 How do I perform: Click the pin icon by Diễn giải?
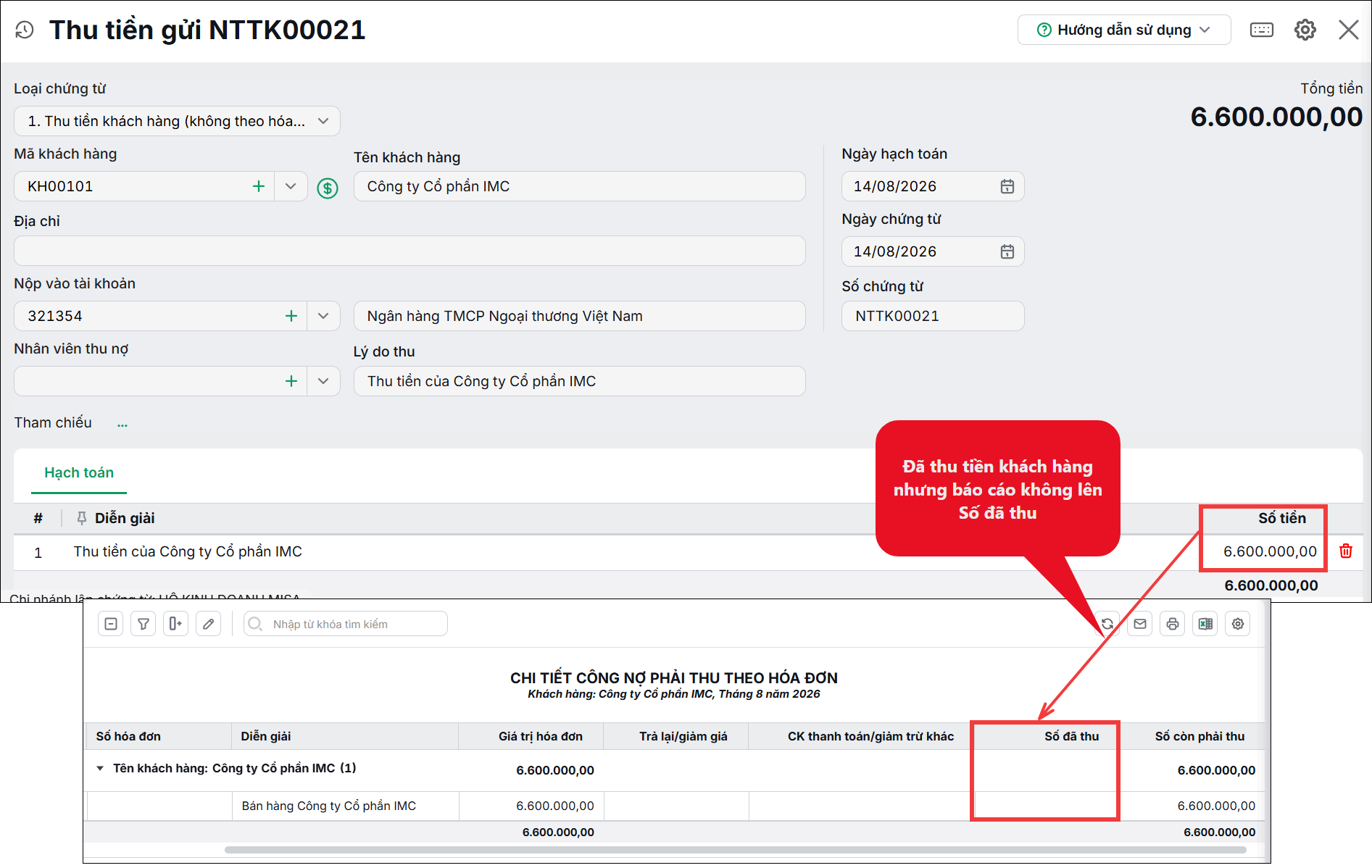(x=82, y=518)
